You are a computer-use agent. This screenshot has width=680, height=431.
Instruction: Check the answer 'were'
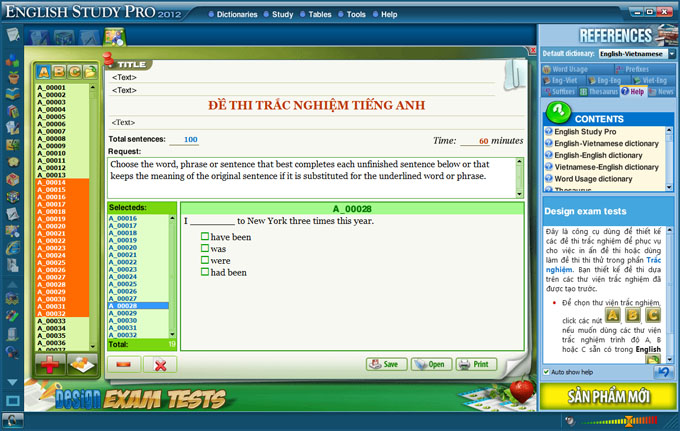205,260
